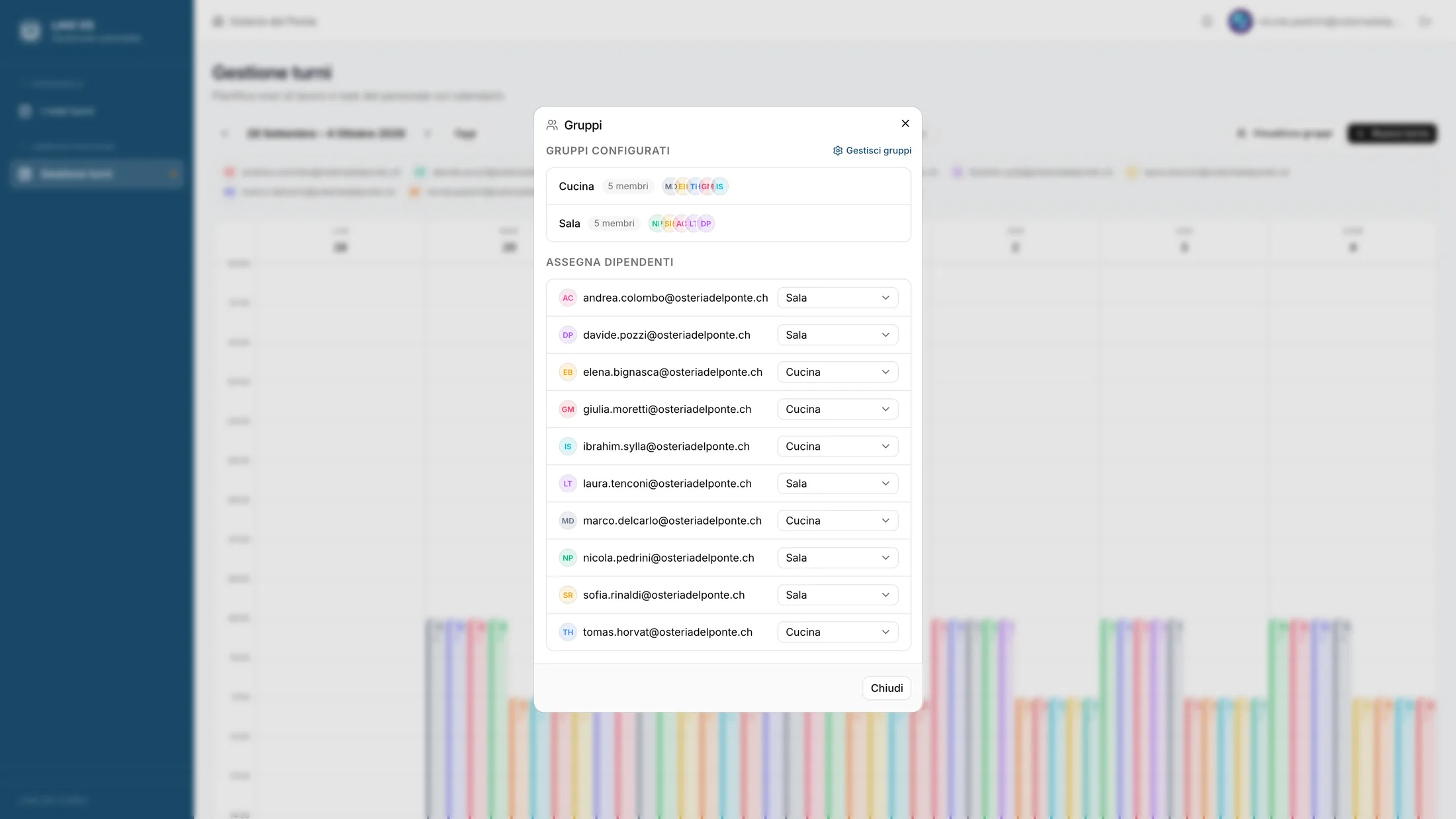Image resolution: width=1456 pixels, height=819 pixels.
Task: Open group dropdown for andrea.colombo
Action: [x=837, y=298]
